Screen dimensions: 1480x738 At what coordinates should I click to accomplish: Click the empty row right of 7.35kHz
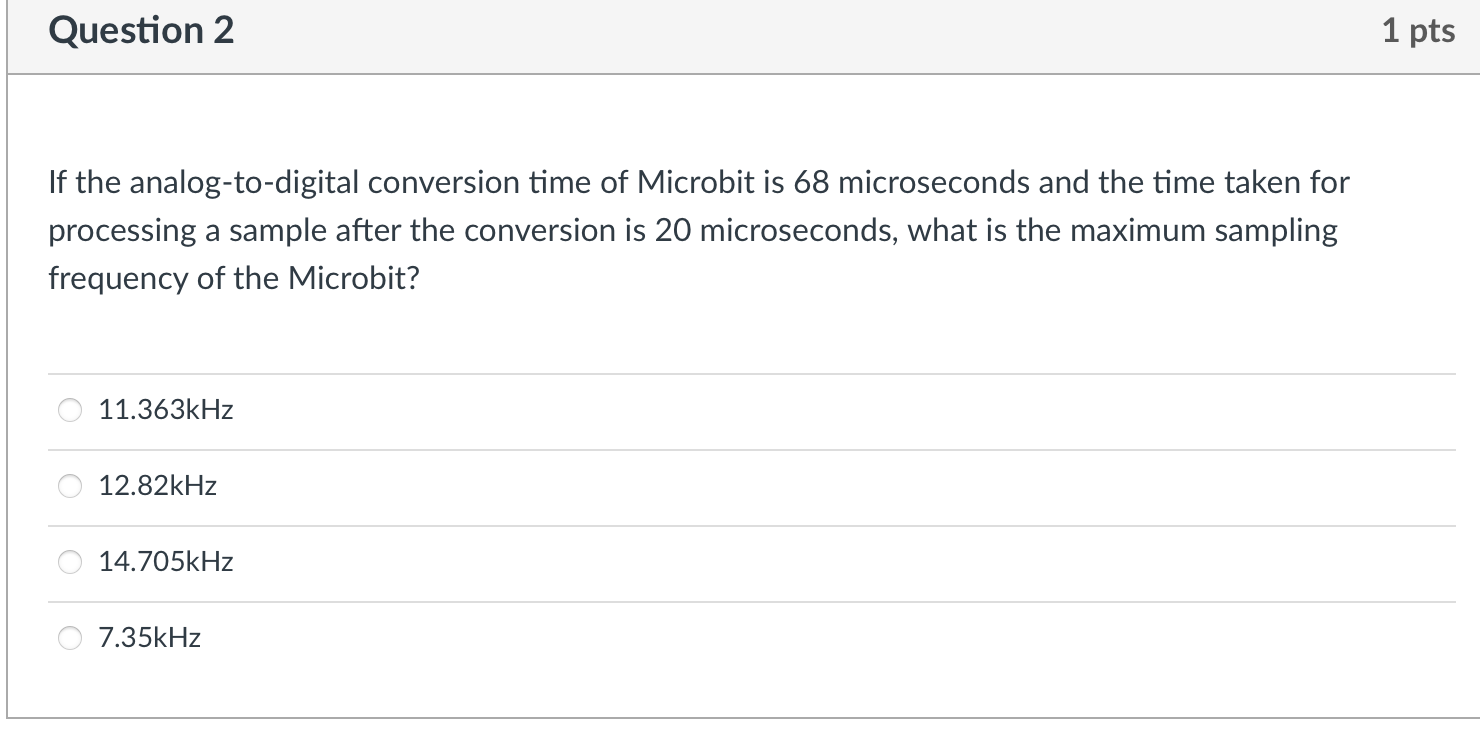(x=800, y=638)
